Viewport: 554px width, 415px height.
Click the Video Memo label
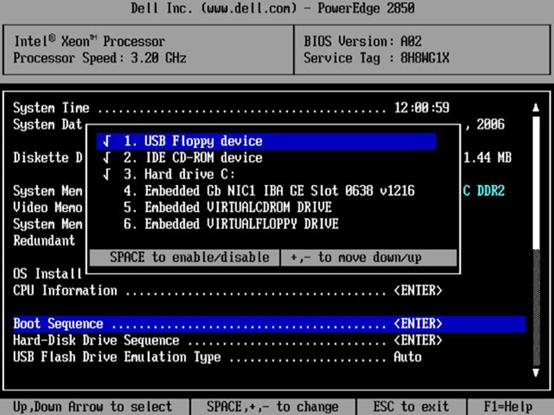[48, 208]
